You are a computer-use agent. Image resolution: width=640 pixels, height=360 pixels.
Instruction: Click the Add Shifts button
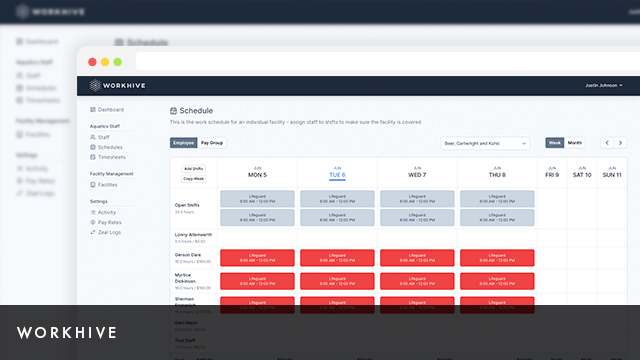point(193,169)
